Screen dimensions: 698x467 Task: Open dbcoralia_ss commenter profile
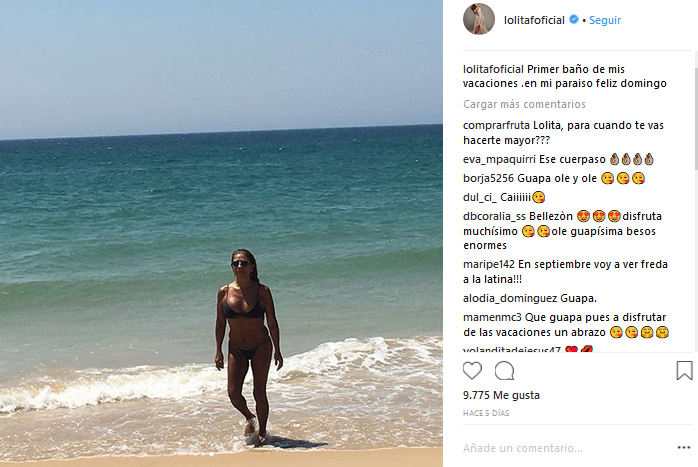494,216
